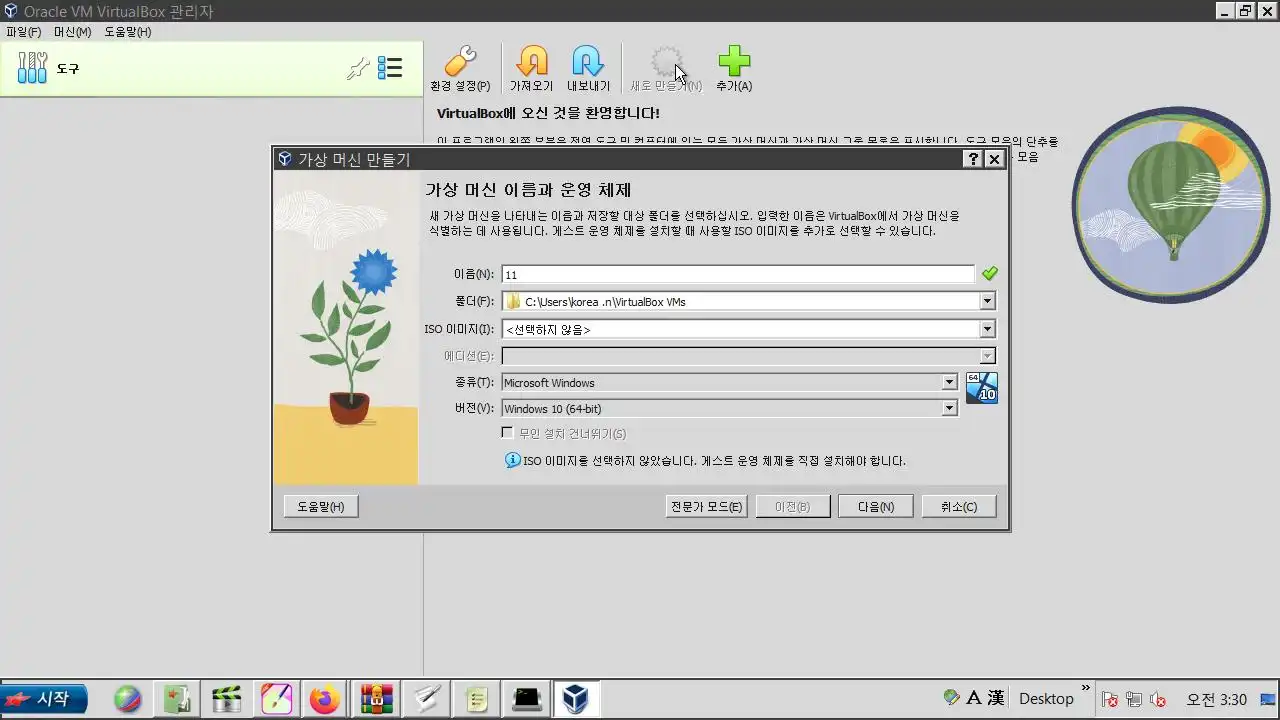Screen dimensions: 1280x720
Task: Open the File (파일) menu
Action: [24, 32]
